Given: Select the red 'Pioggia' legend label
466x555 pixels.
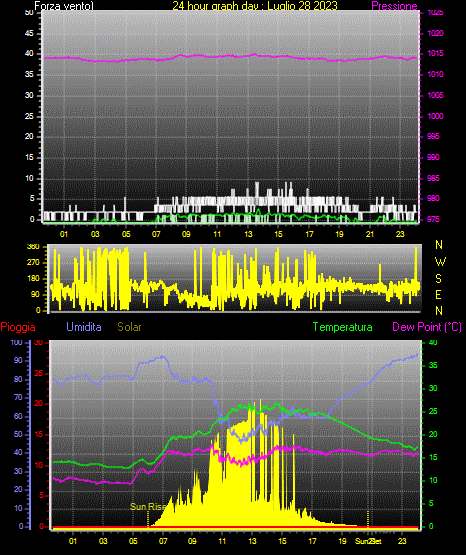Looking at the screenshot, I should pyautogui.click(x=18, y=327).
